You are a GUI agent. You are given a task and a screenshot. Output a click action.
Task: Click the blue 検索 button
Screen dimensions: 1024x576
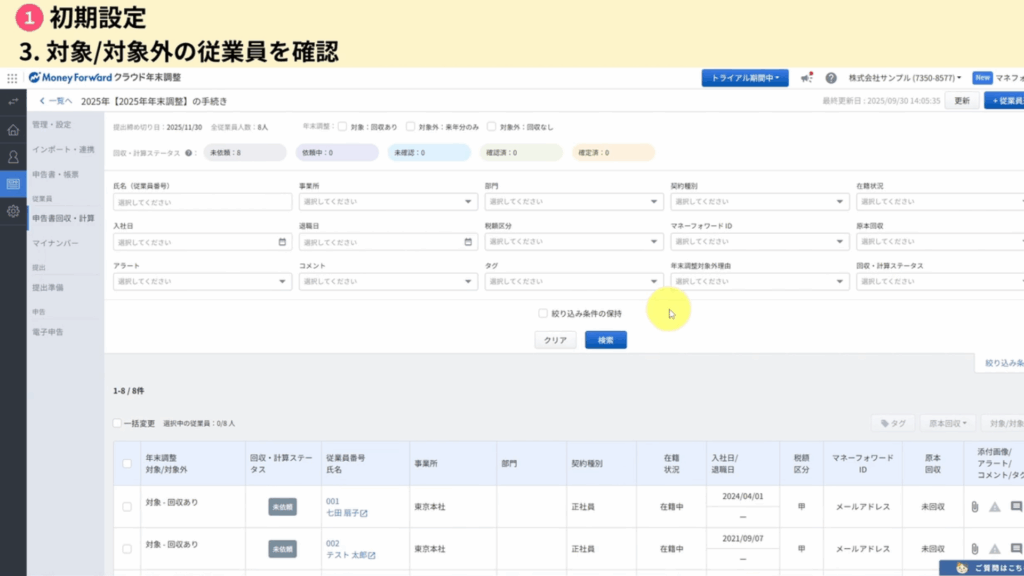click(x=605, y=340)
